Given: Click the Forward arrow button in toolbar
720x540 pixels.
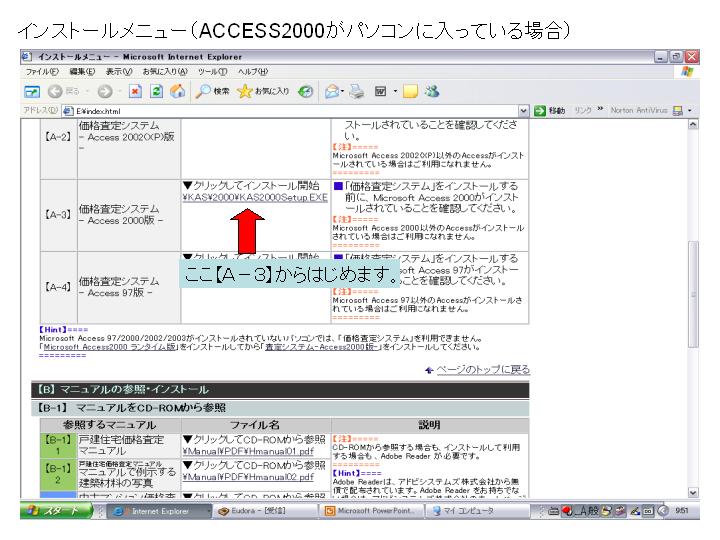Looking at the screenshot, I should (105, 91).
